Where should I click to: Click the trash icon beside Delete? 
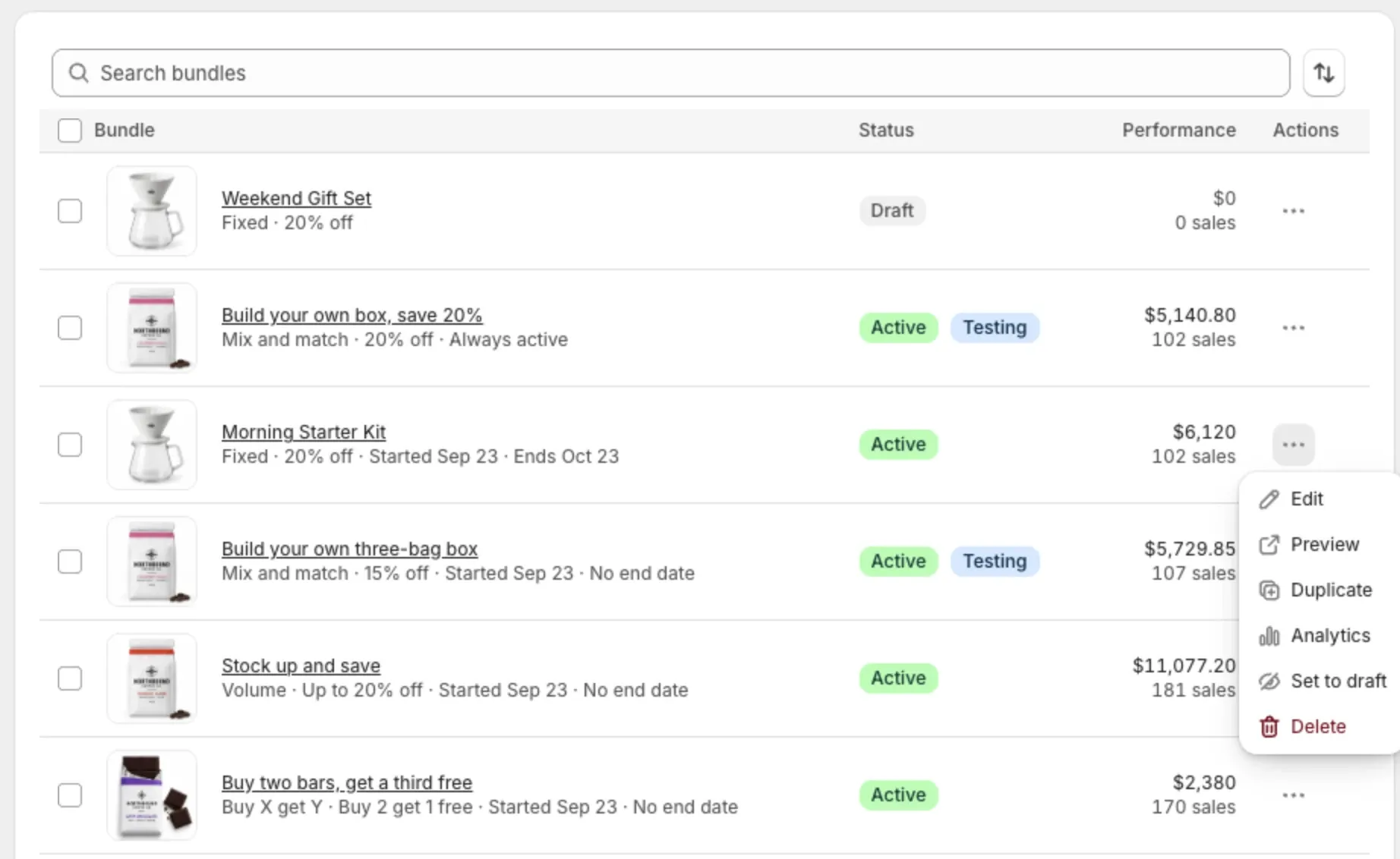(1269, 727)
